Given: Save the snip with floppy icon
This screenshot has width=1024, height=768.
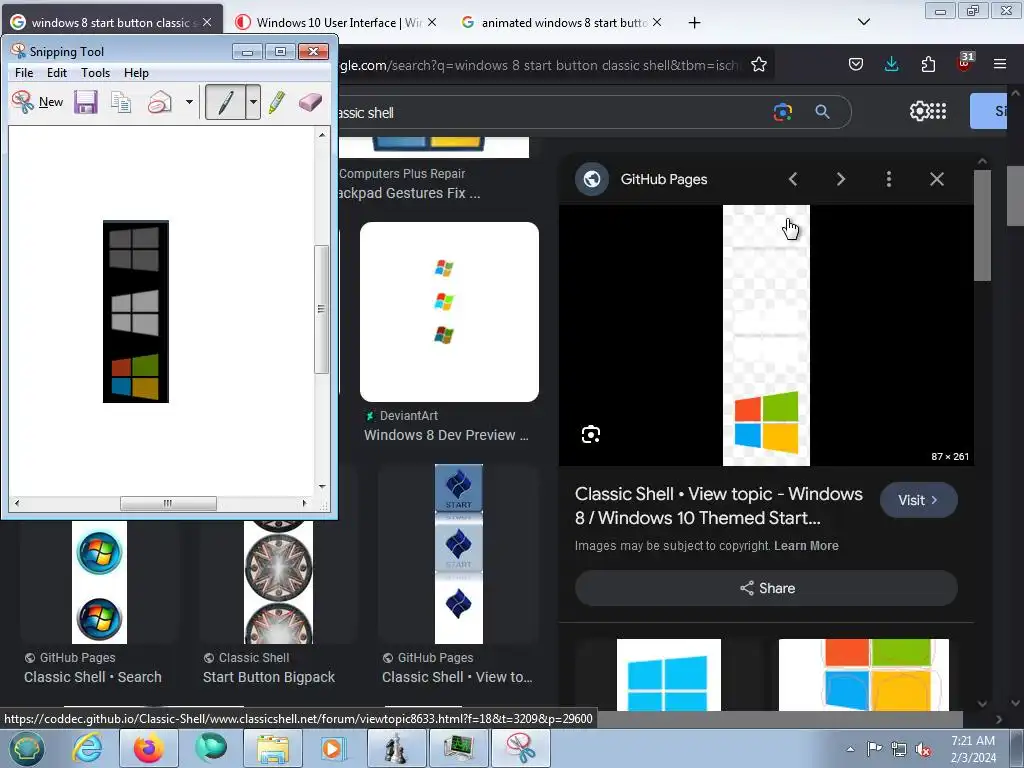Looking at the screenshot, I should pyautogui.click(x=86, y=102).
